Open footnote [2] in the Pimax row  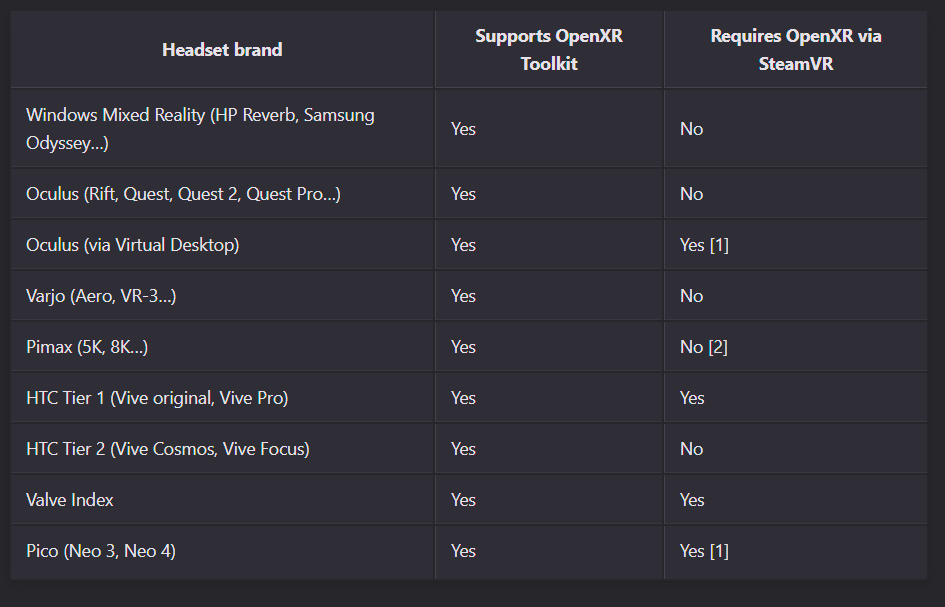[x=717, y=347]
